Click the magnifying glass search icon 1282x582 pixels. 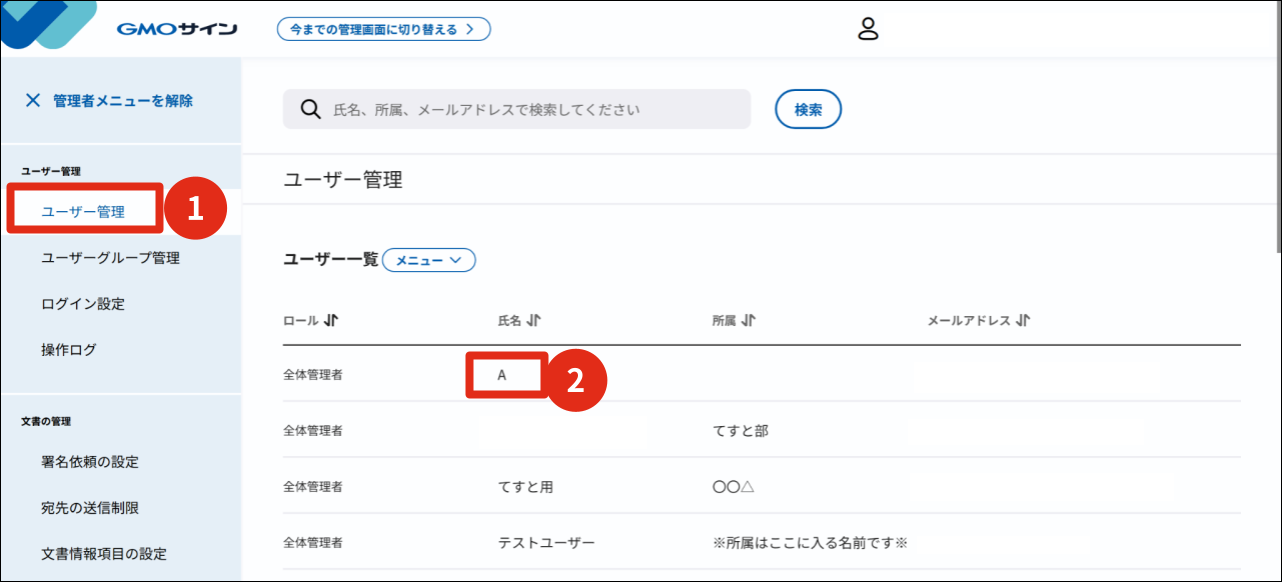[x=310, y=110]
